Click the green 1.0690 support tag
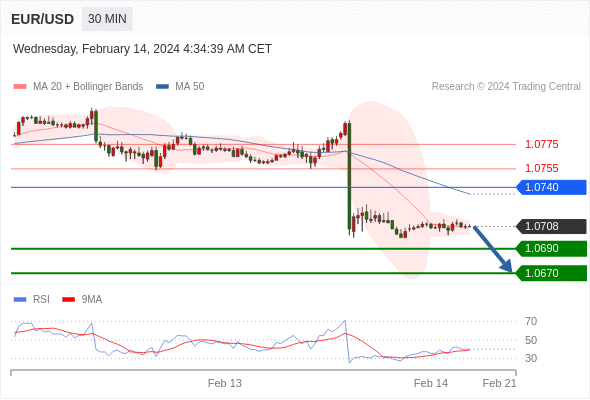 pos(551,249)
